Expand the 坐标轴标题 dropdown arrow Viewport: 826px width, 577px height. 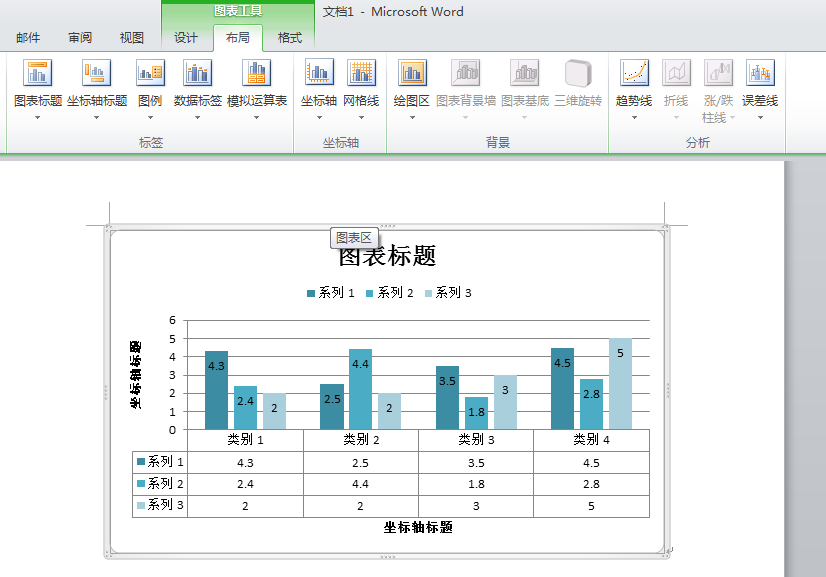tap(96, 118)
